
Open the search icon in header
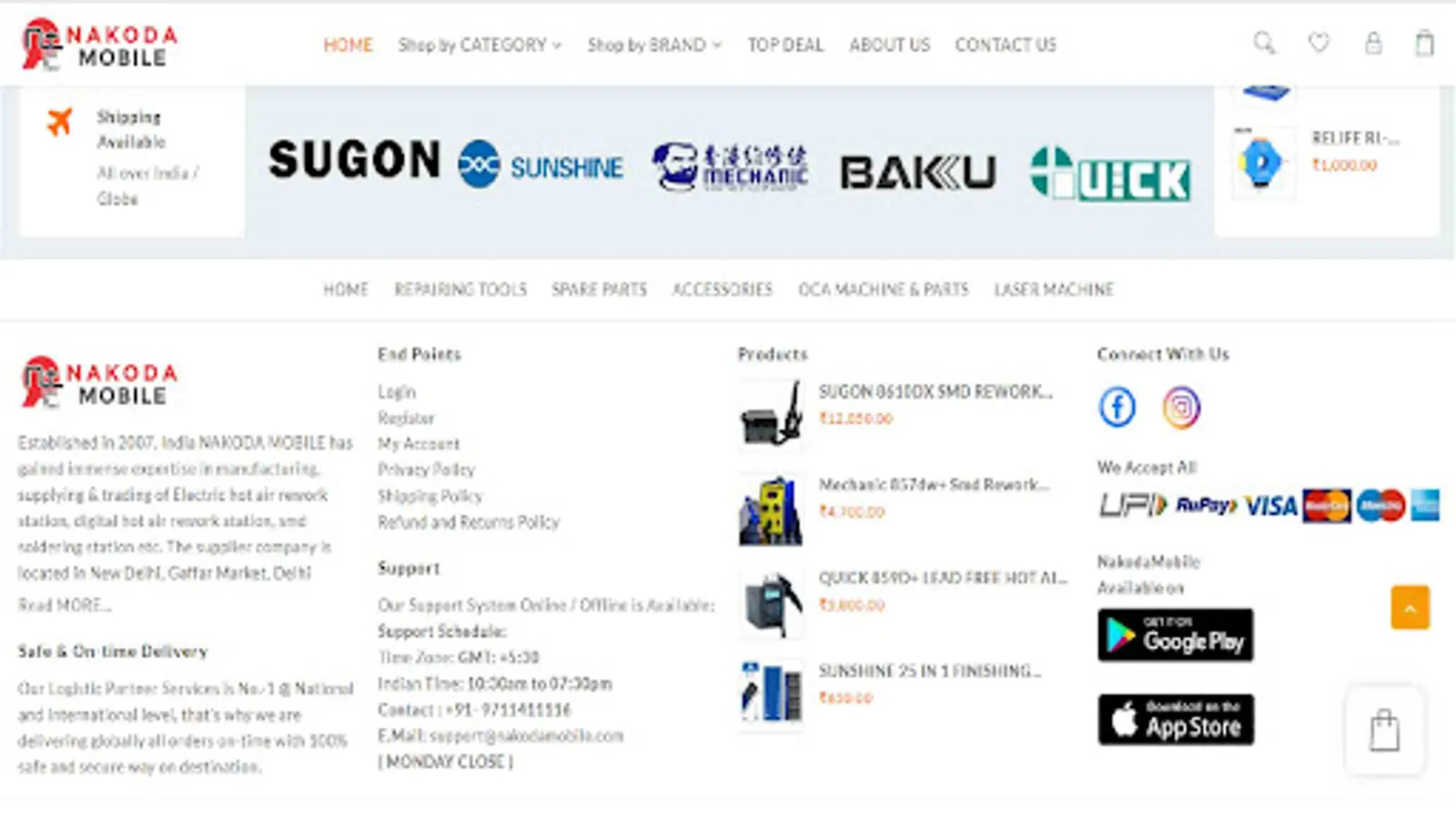(1264, 43)
